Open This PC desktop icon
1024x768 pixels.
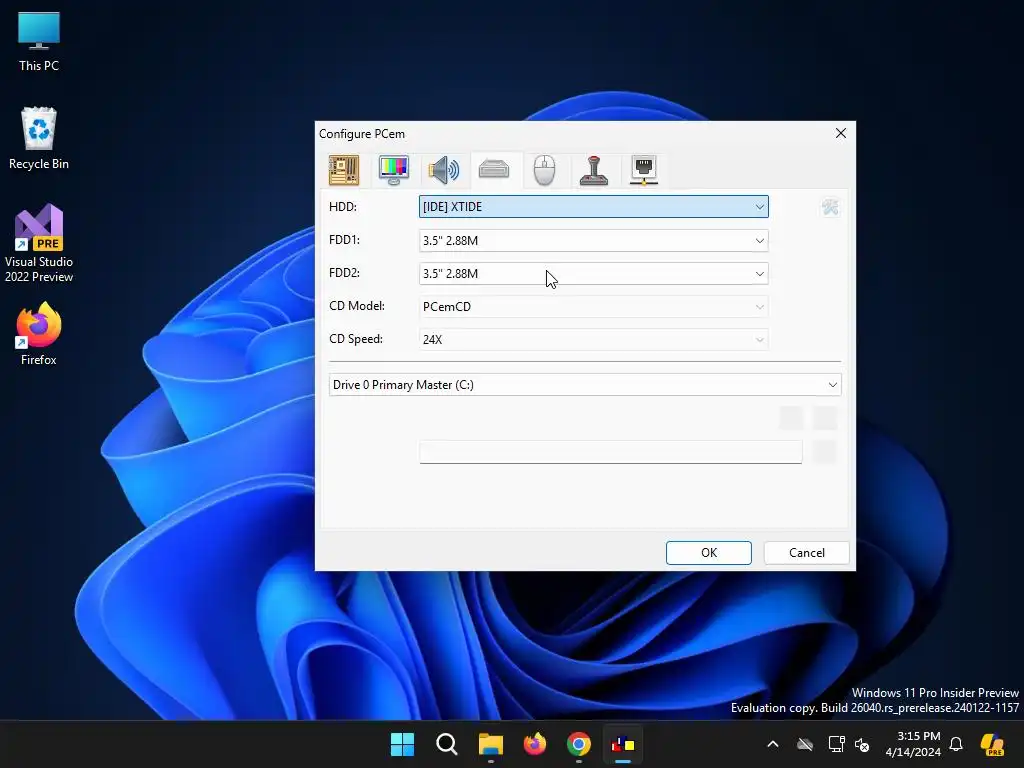(x=39, y=42)
